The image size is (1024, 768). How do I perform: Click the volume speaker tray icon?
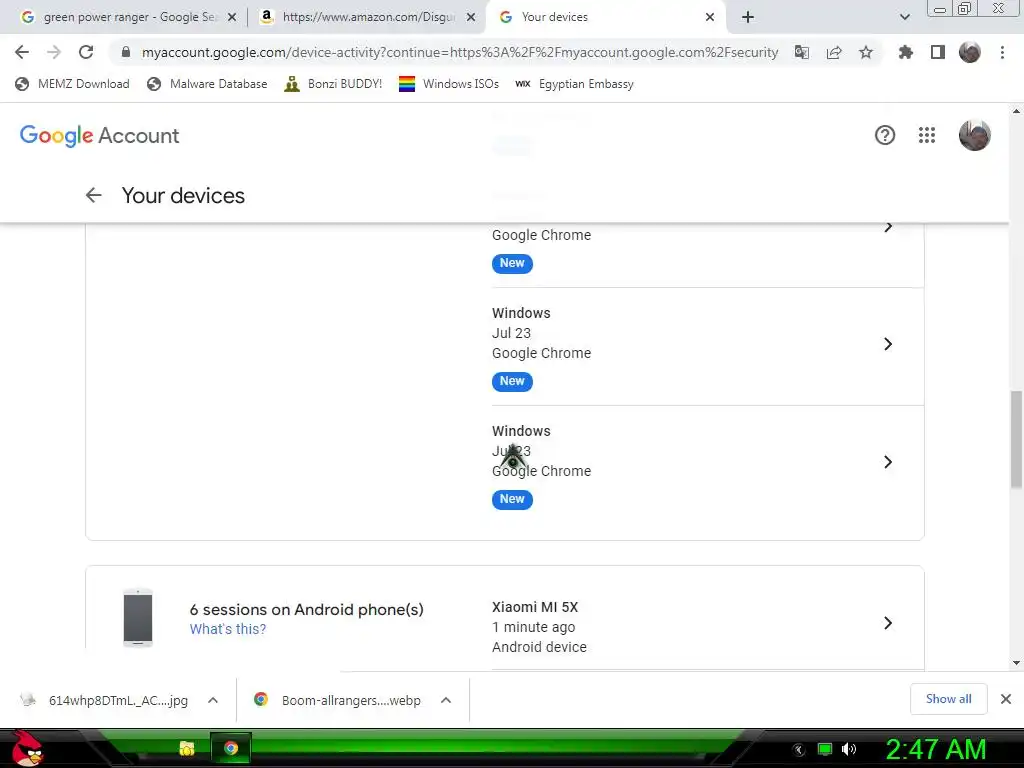coord(849,749)
